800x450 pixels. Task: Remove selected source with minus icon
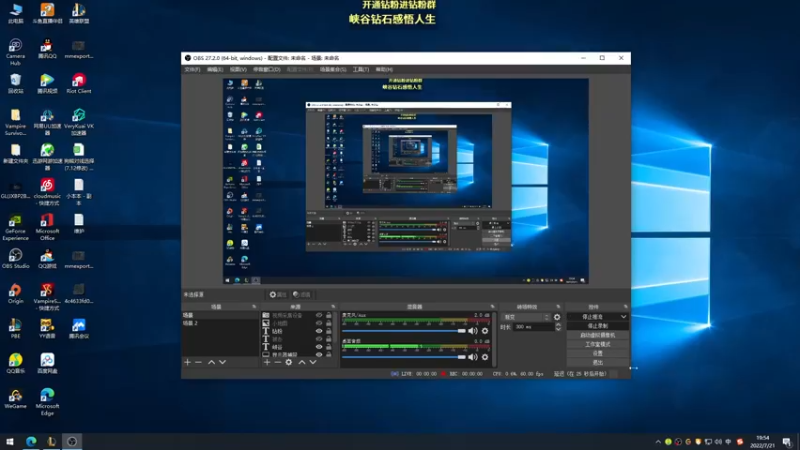coord(278,362)
